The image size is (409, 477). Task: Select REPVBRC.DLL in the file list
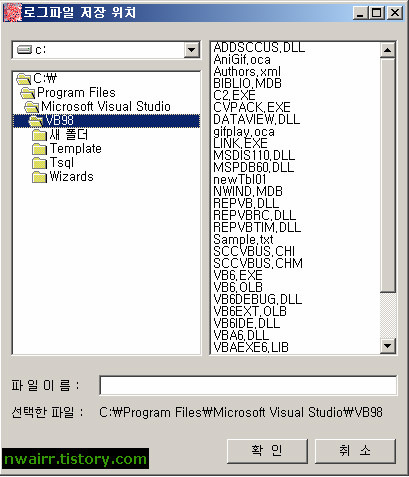pyautogui.click(x=255, y=215)
